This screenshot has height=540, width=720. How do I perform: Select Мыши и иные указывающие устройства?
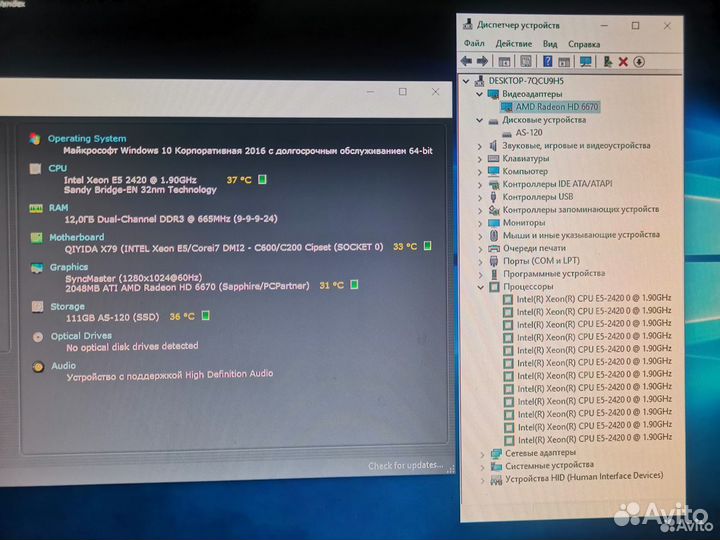pos(581,235)
